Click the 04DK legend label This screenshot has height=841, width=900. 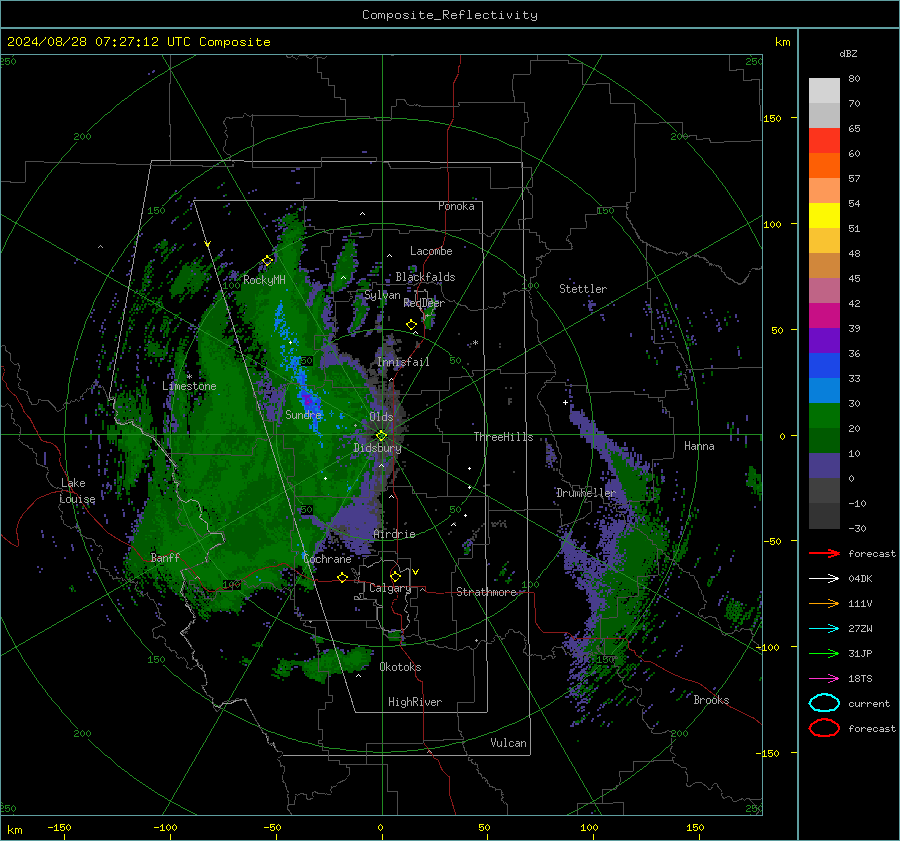[860, 579]
